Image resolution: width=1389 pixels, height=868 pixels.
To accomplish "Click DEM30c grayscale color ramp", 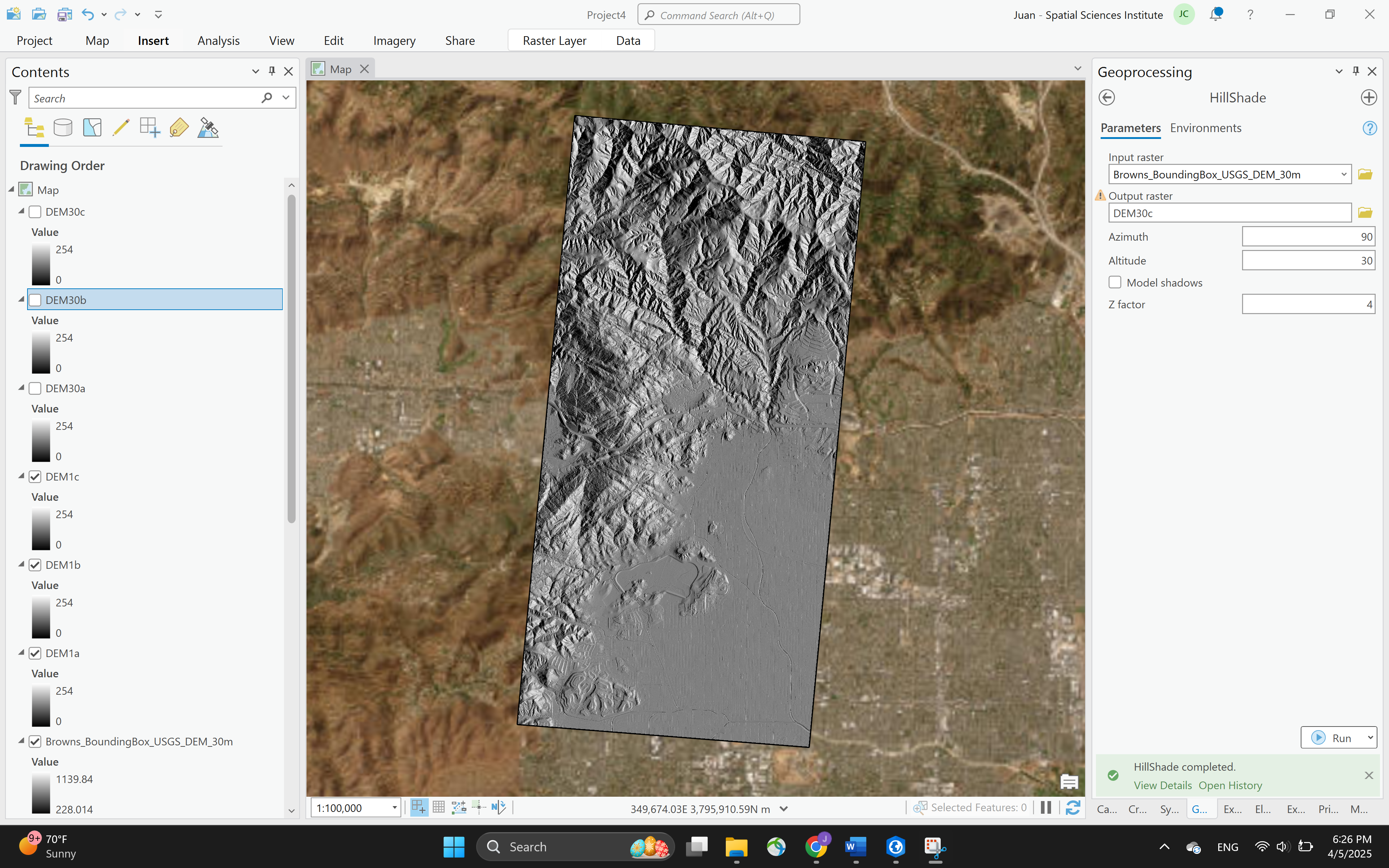I will [x=41, y=264].
